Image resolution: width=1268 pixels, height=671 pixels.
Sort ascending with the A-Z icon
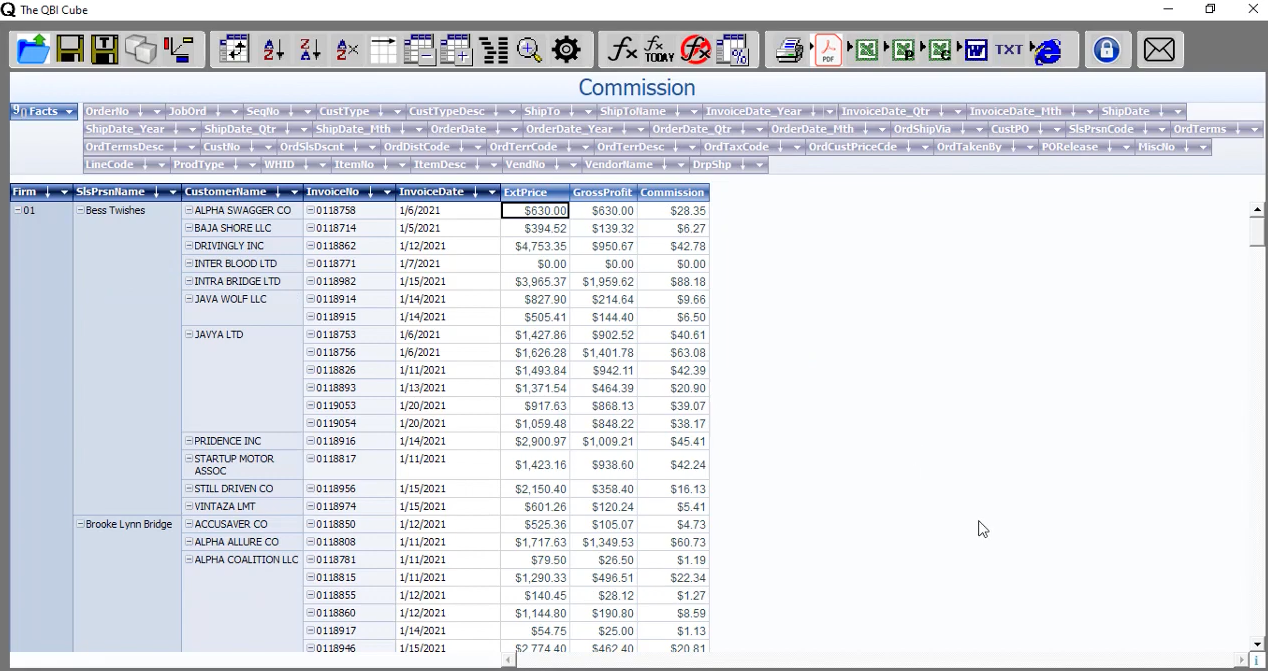273,49
